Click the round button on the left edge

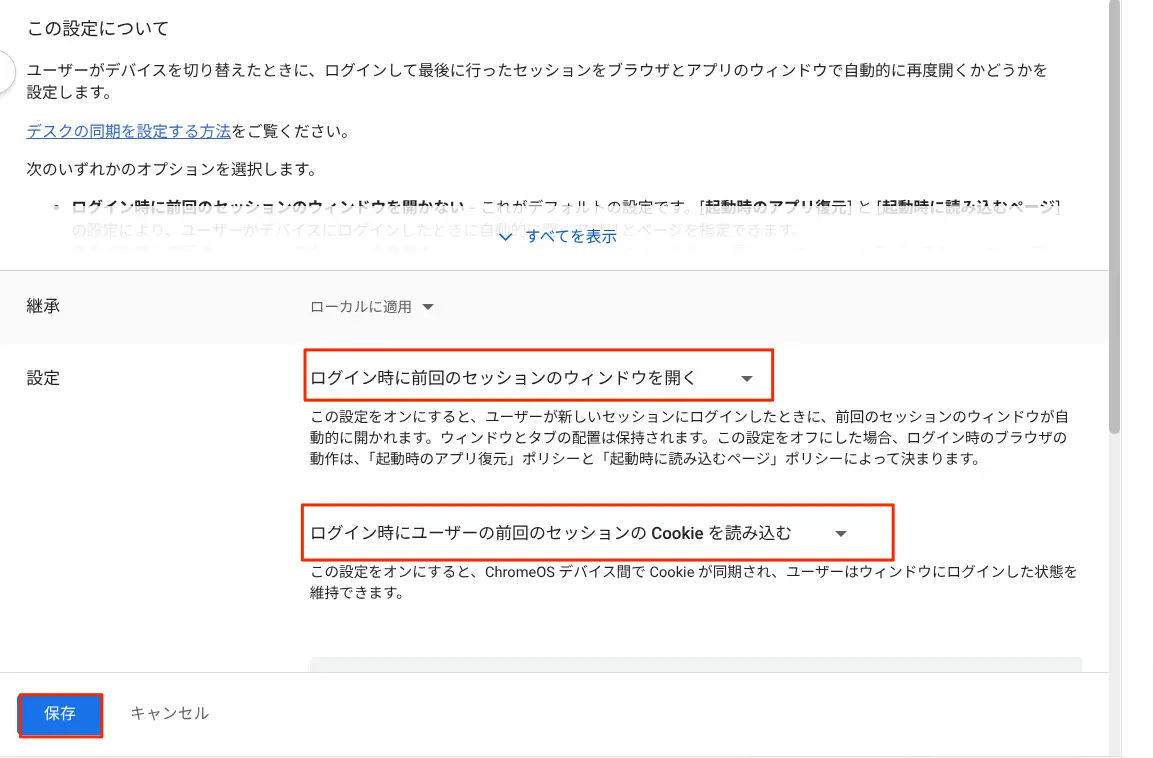pyautogui.click(x=5, y=72)
